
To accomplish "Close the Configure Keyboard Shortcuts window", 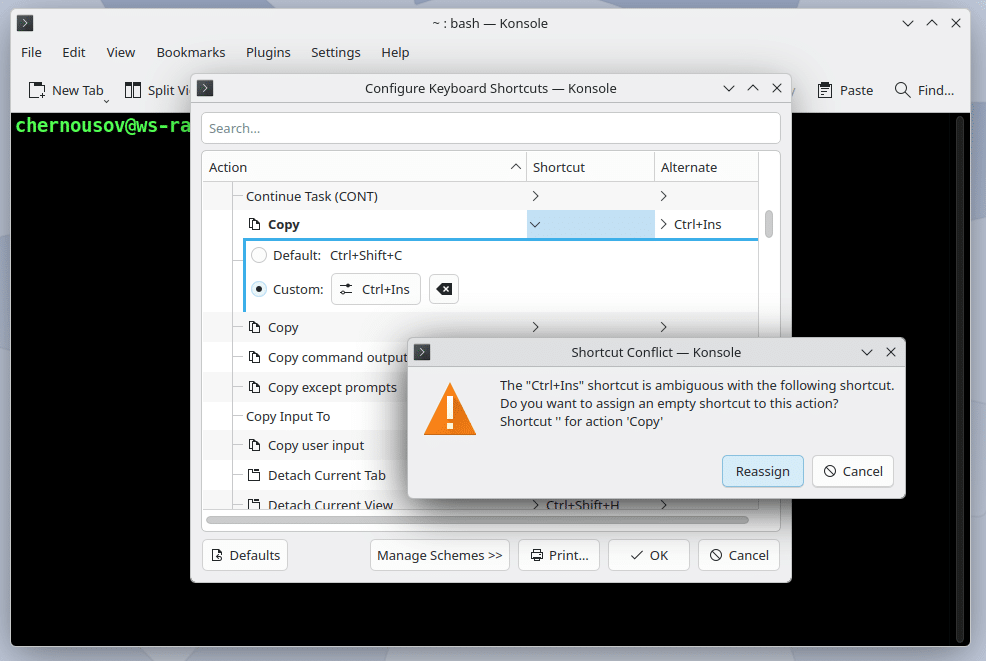I will (777, 88).
